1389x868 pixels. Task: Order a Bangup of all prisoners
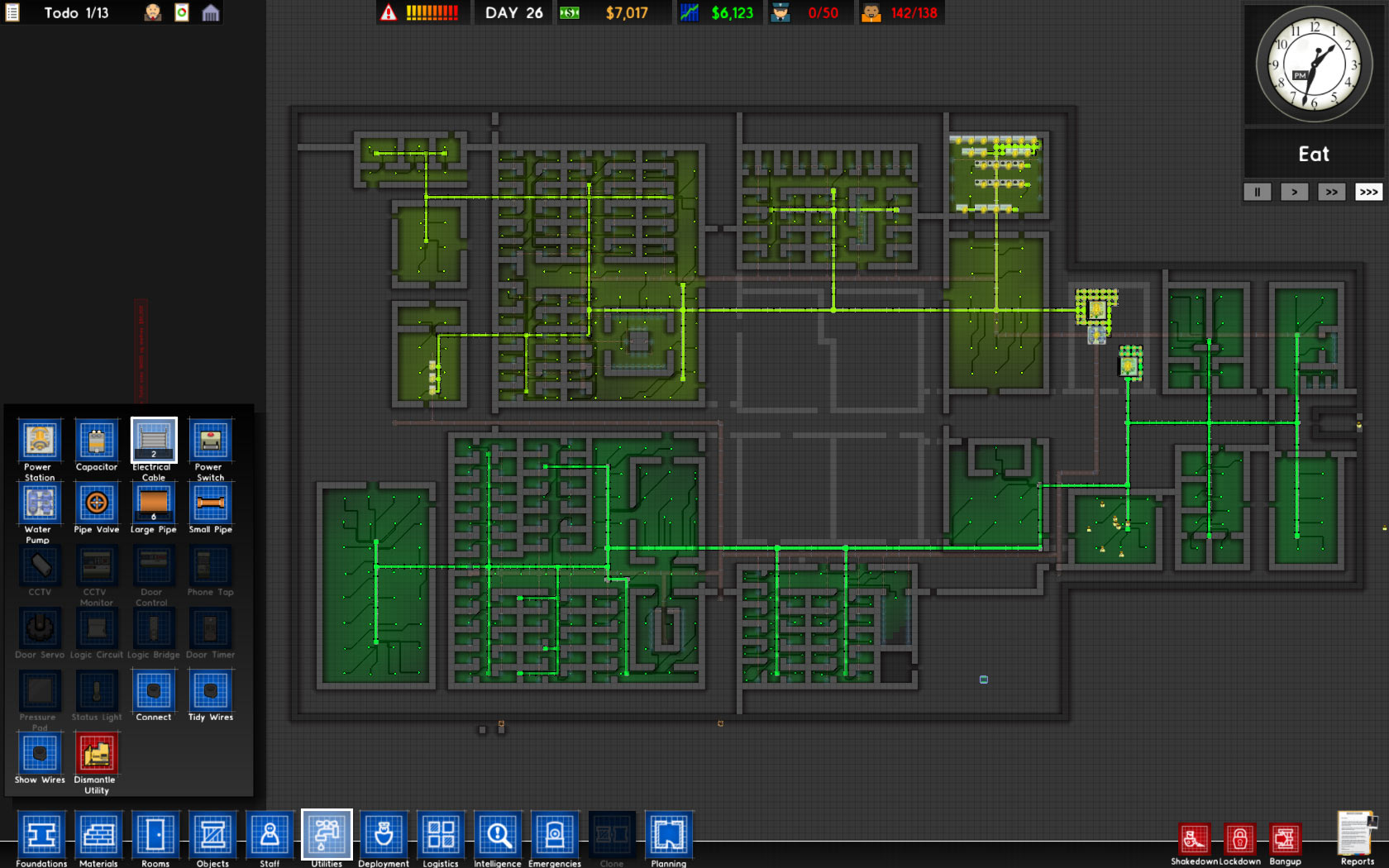click(x=1285, y=840)
